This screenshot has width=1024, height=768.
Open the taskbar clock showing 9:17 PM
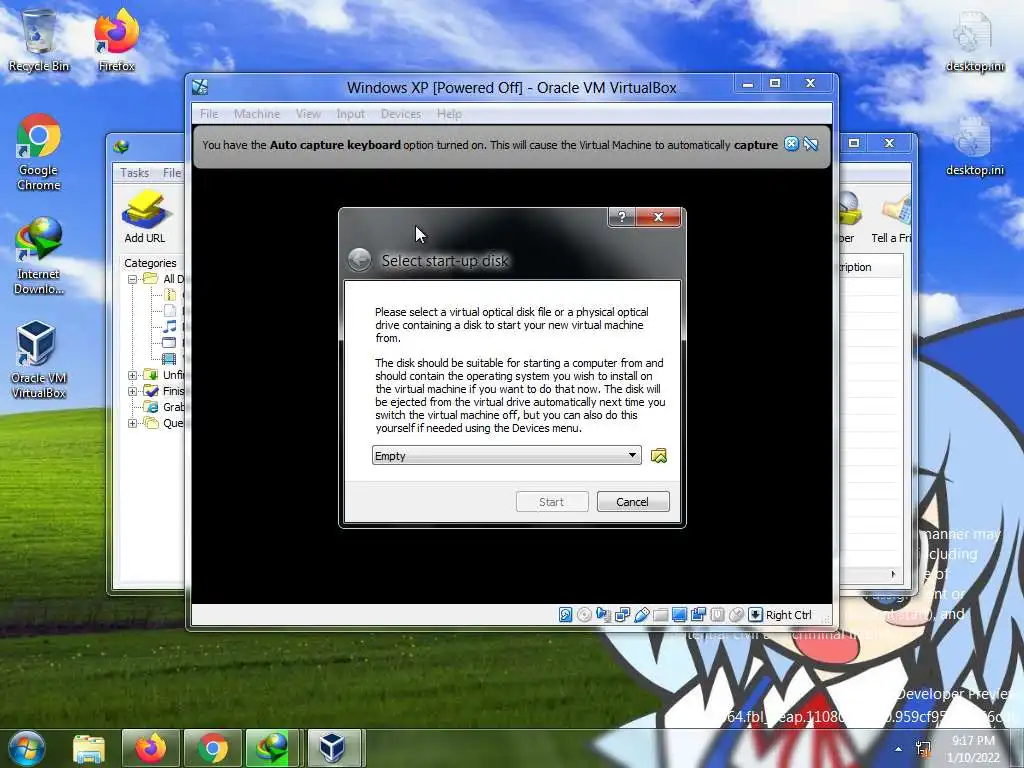coord(973,749)
